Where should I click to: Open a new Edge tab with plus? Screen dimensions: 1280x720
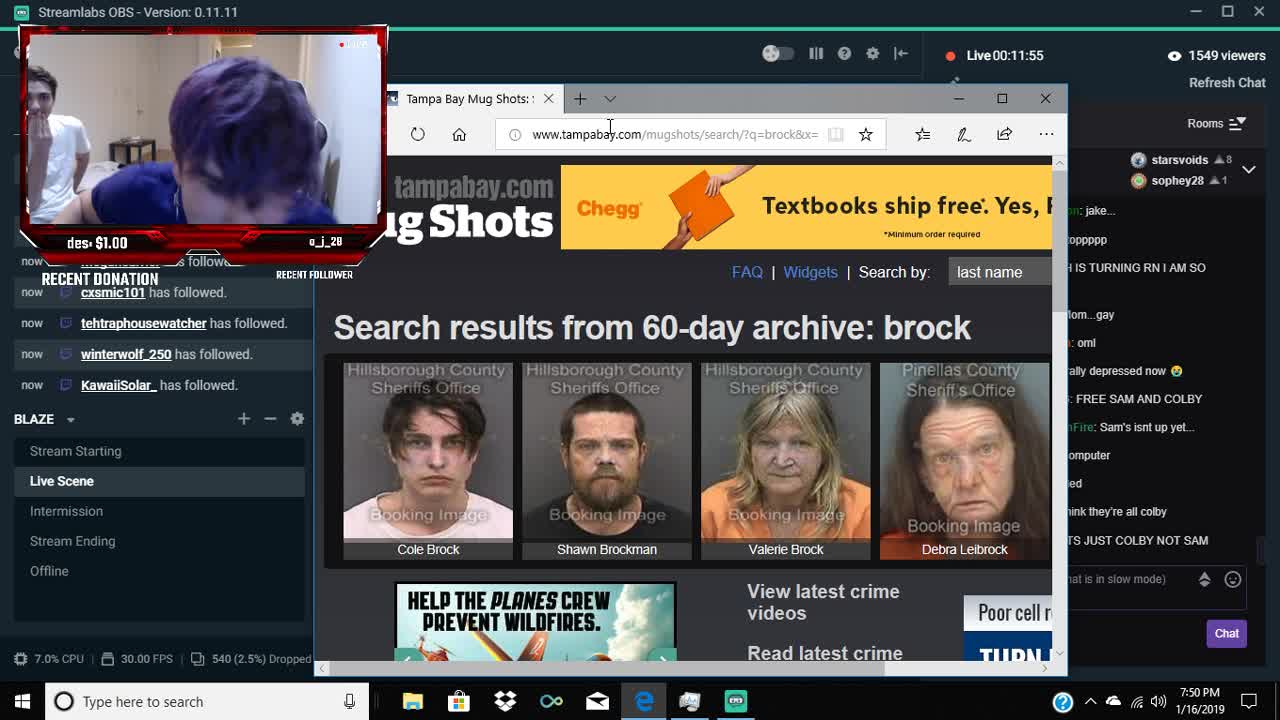580,98
